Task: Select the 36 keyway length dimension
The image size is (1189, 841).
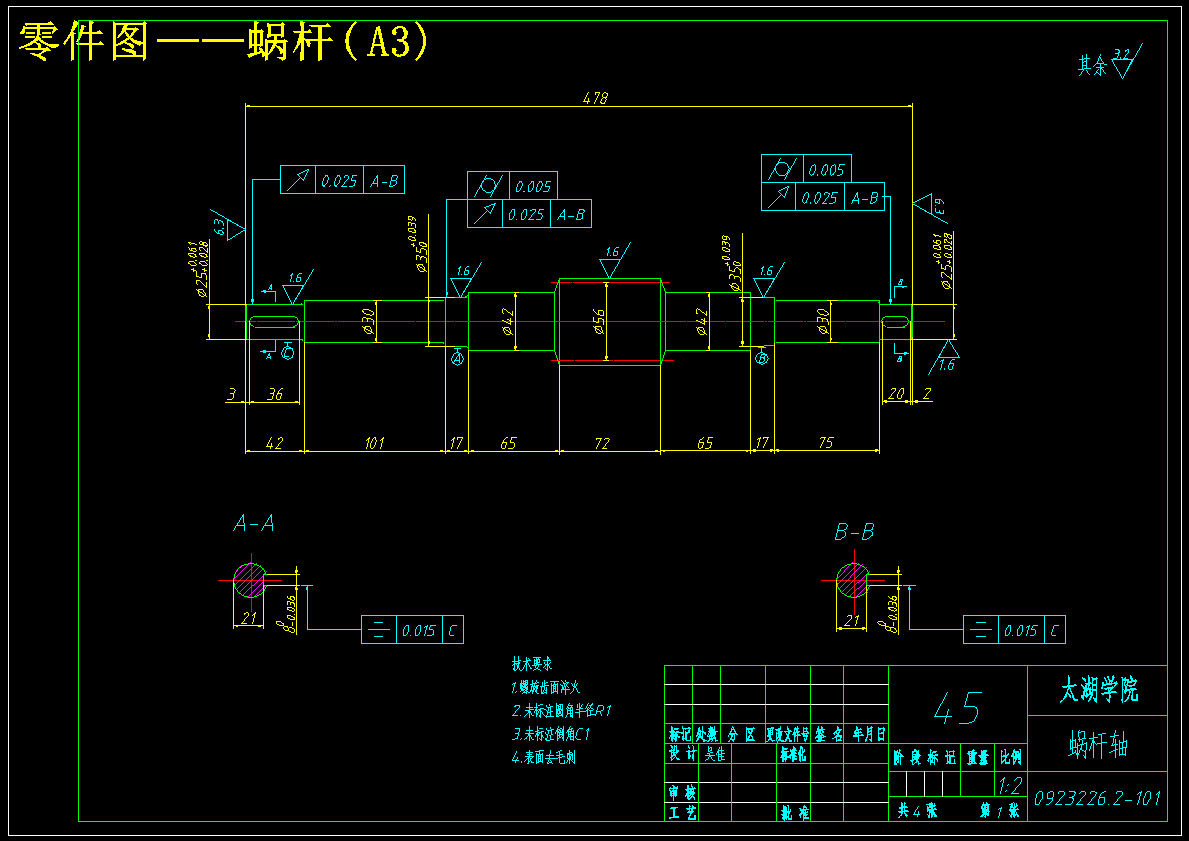Action: 275,394
